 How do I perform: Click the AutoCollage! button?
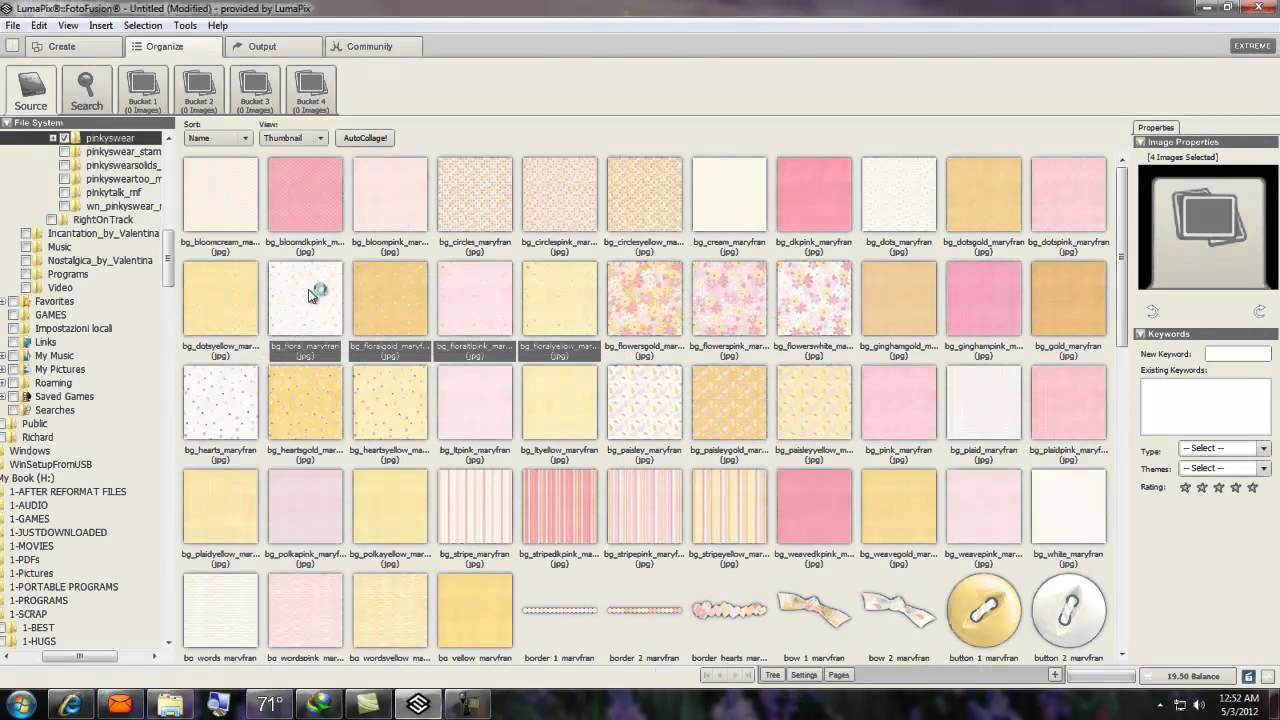(x=365, y=138)
